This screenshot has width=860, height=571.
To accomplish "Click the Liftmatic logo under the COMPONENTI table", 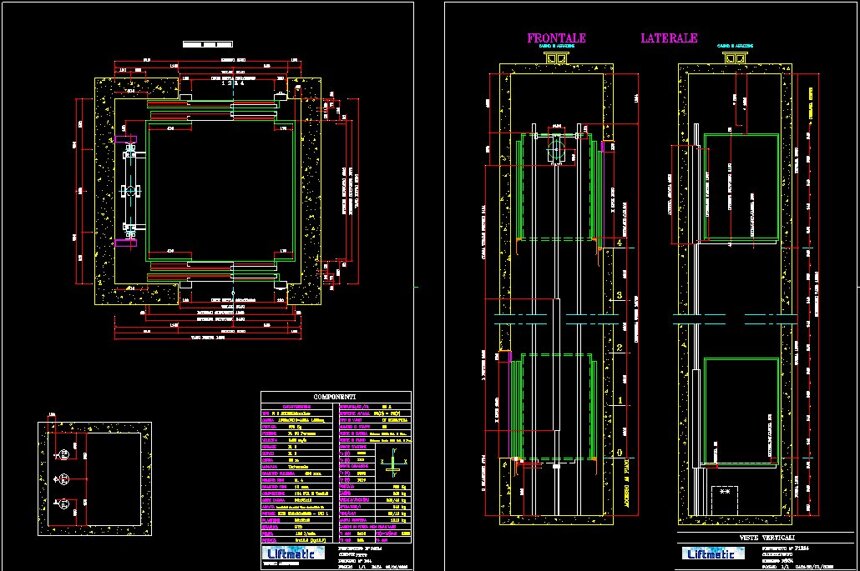I will (x=292, y=553).
